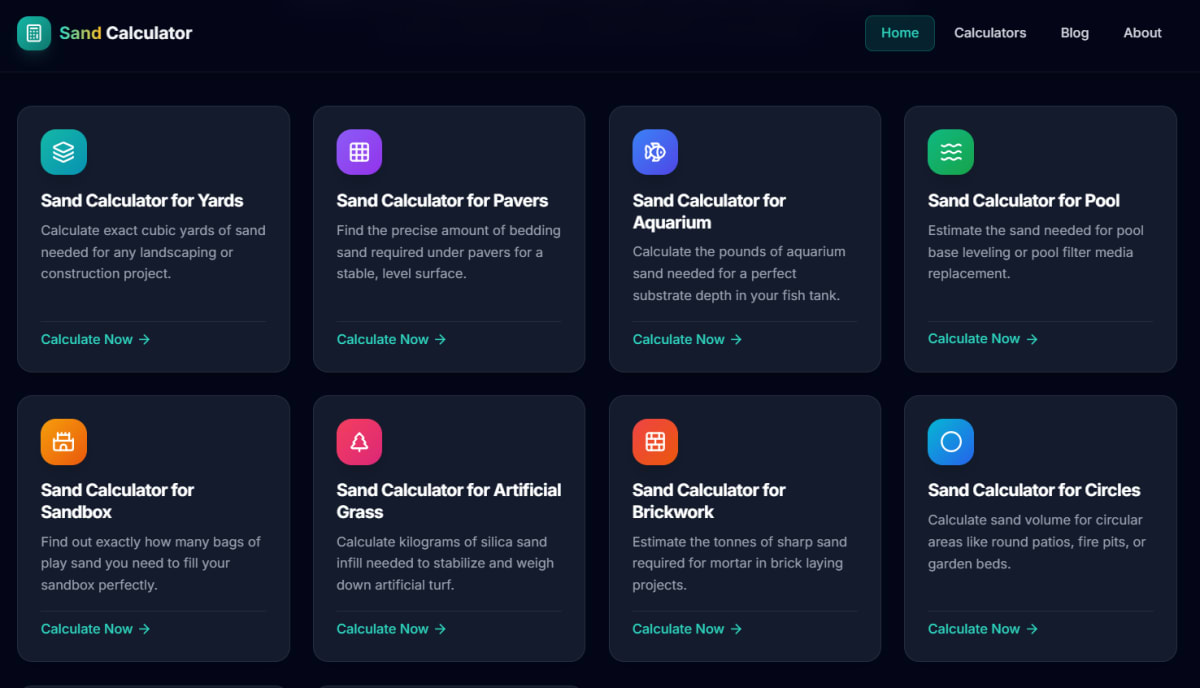Click the 'round patios, fire pits' description
The width and height of the screenshot is (1200, 688).
pos(1037,542)
